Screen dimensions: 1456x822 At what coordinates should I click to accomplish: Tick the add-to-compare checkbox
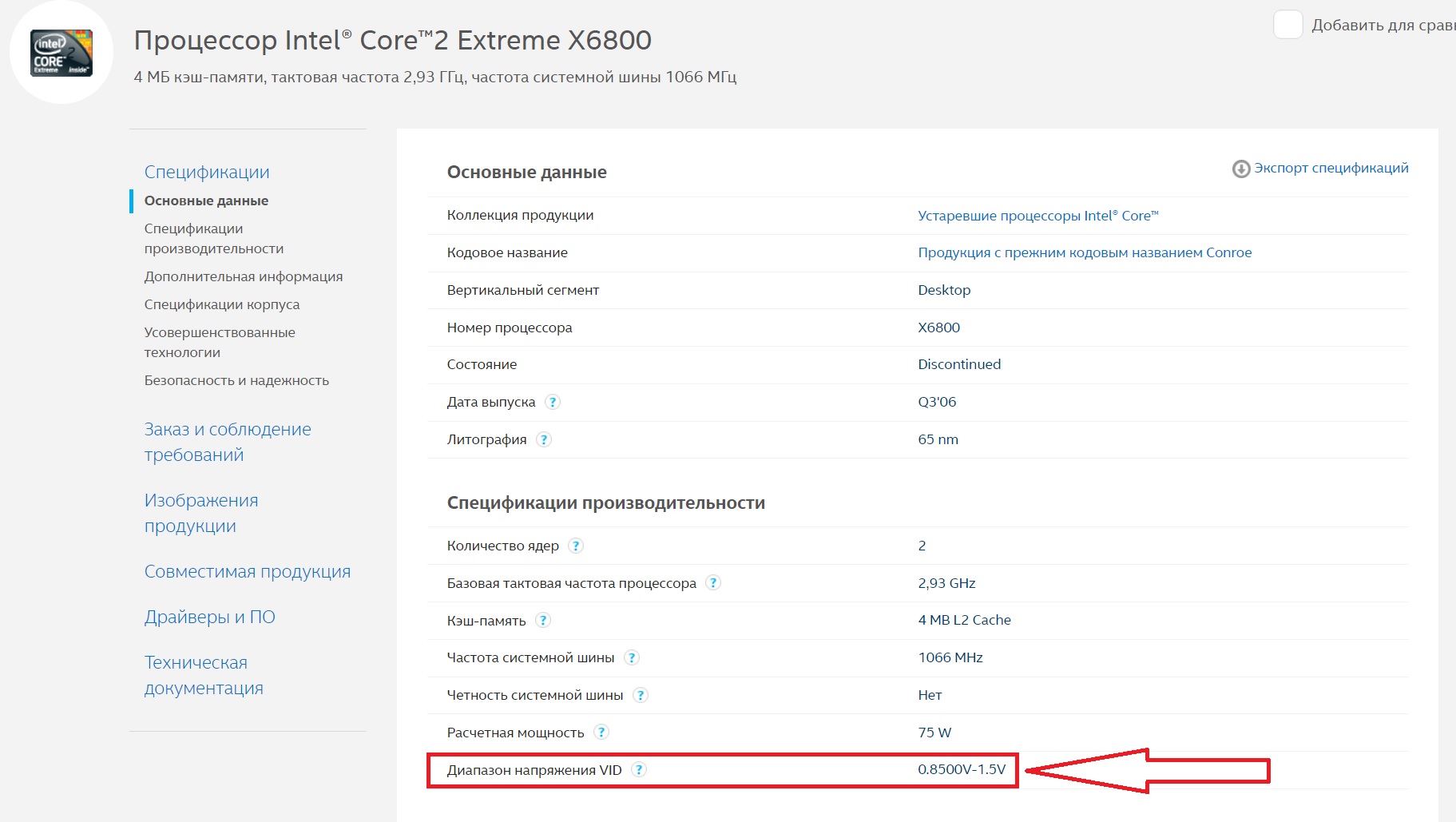(1287, 25)
